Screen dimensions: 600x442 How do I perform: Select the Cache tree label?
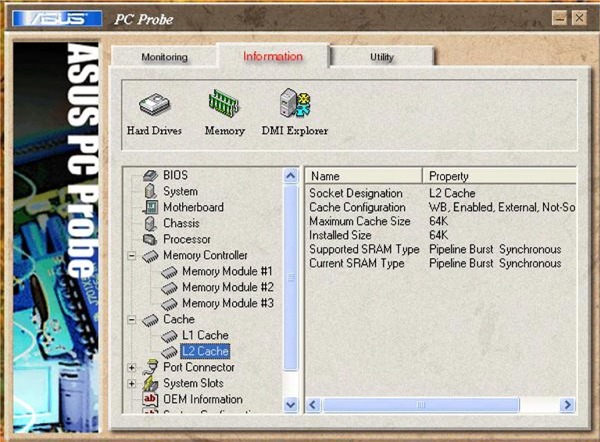click(x=179, y=320)
